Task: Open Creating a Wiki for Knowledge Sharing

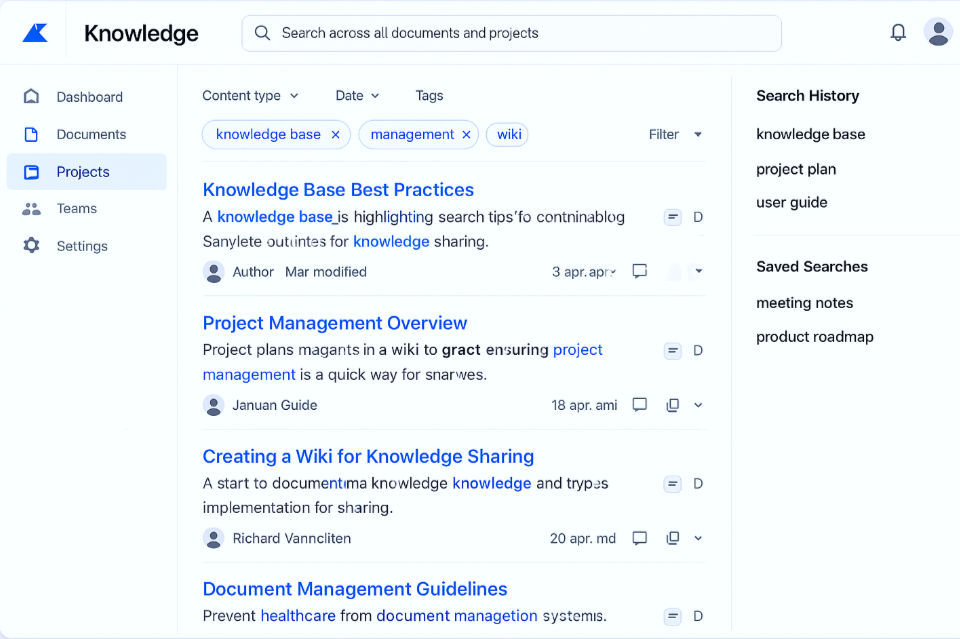Action: pos(368,456)
